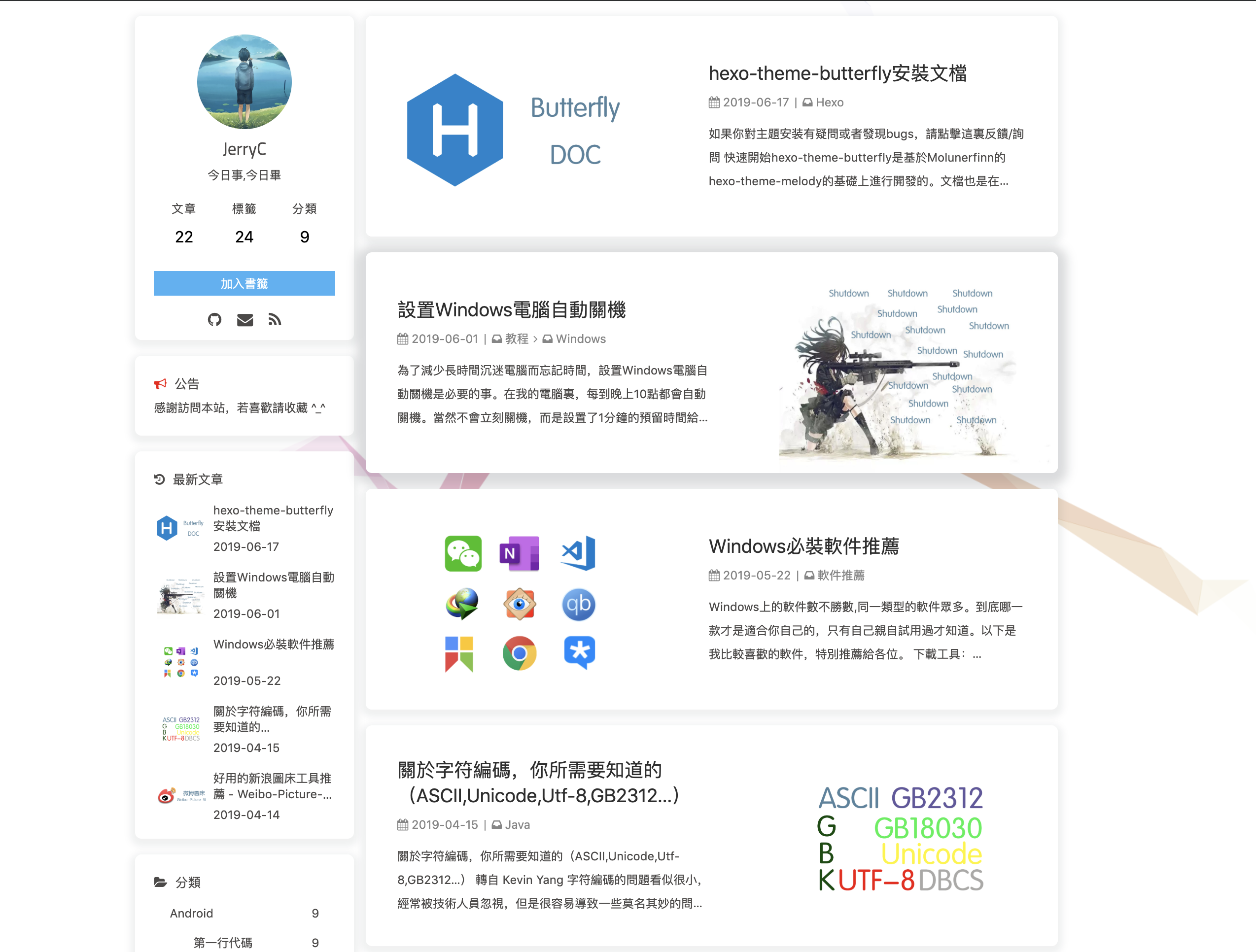Click the Windows category breadcrumb link

[580, 339]
